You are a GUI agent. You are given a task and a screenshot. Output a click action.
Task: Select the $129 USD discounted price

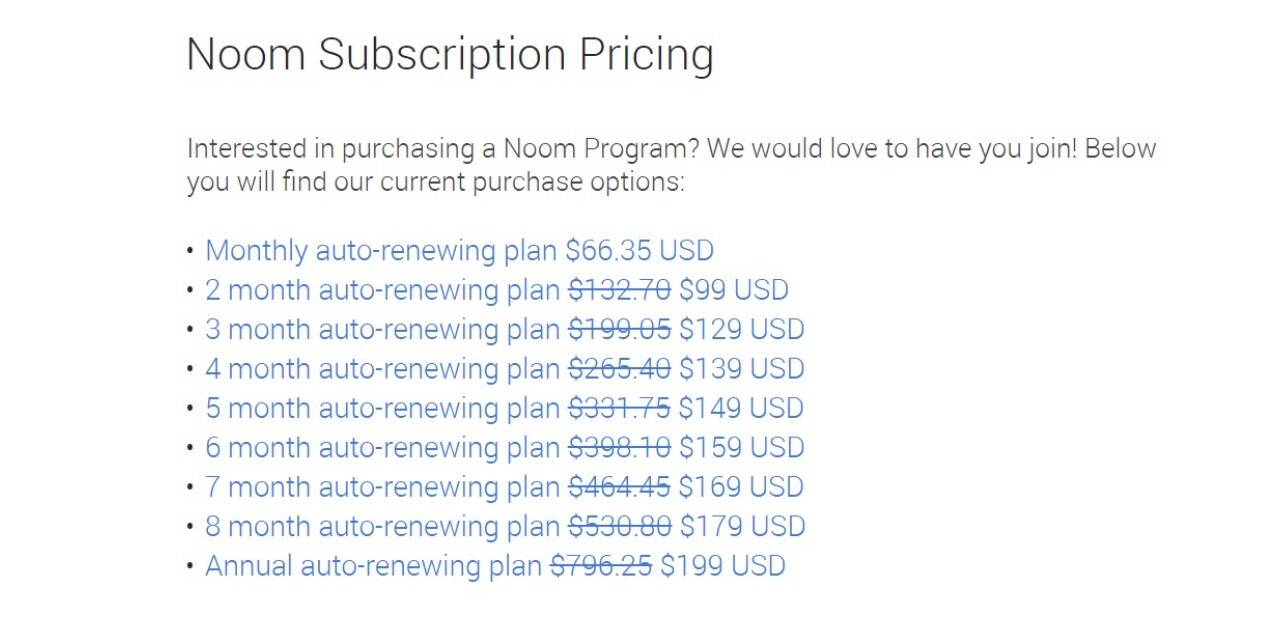click(x=741, y=329)
